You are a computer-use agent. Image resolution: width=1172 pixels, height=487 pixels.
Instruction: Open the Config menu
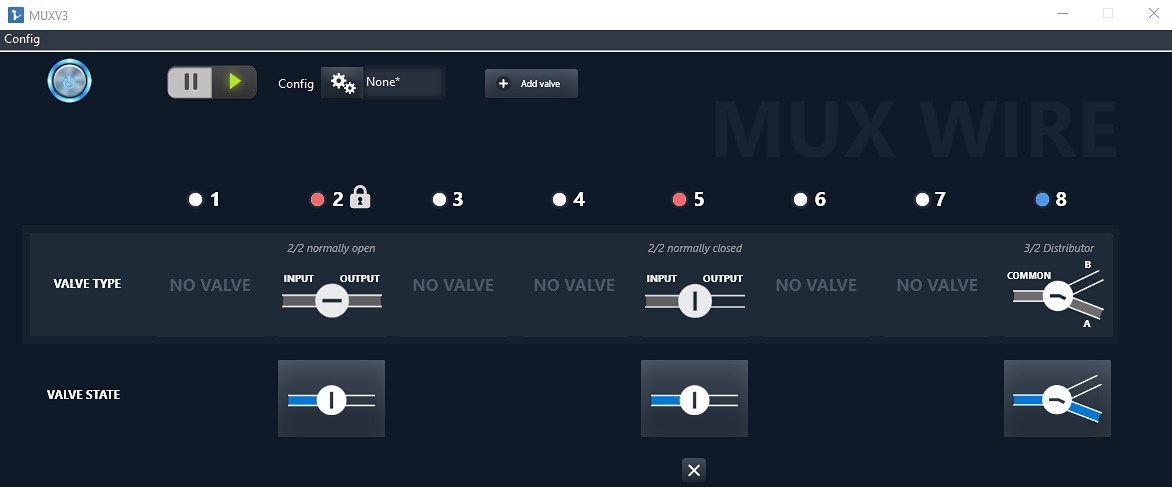[x=22, y=39]
